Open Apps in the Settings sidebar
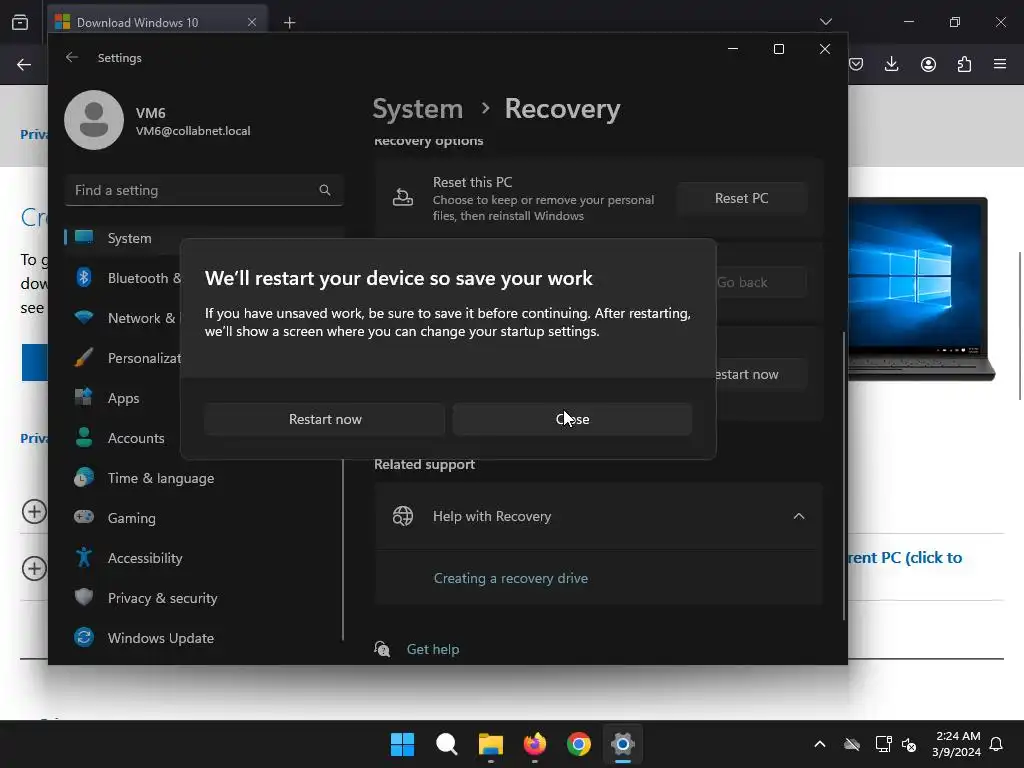The height and width of the screenshot is (768, 1024). pos(123,398)
